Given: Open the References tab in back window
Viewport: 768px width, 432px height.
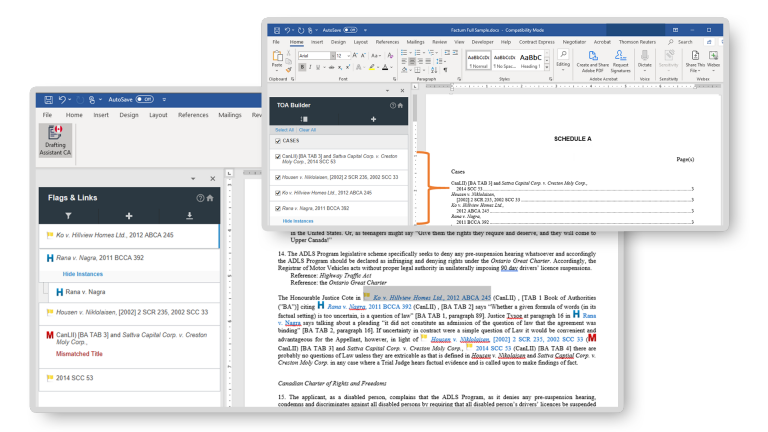Looking at the screenshot, I should pyautogui.click(x=193, y=115).
